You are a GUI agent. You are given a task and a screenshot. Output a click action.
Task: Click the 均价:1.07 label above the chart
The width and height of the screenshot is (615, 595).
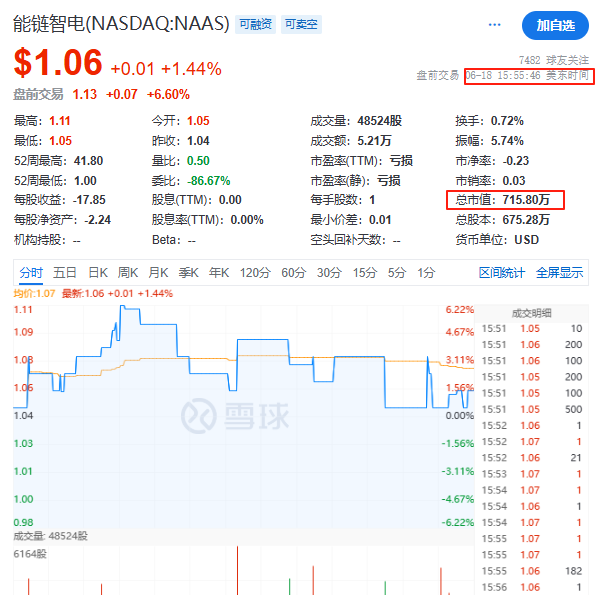click(34, 293)
